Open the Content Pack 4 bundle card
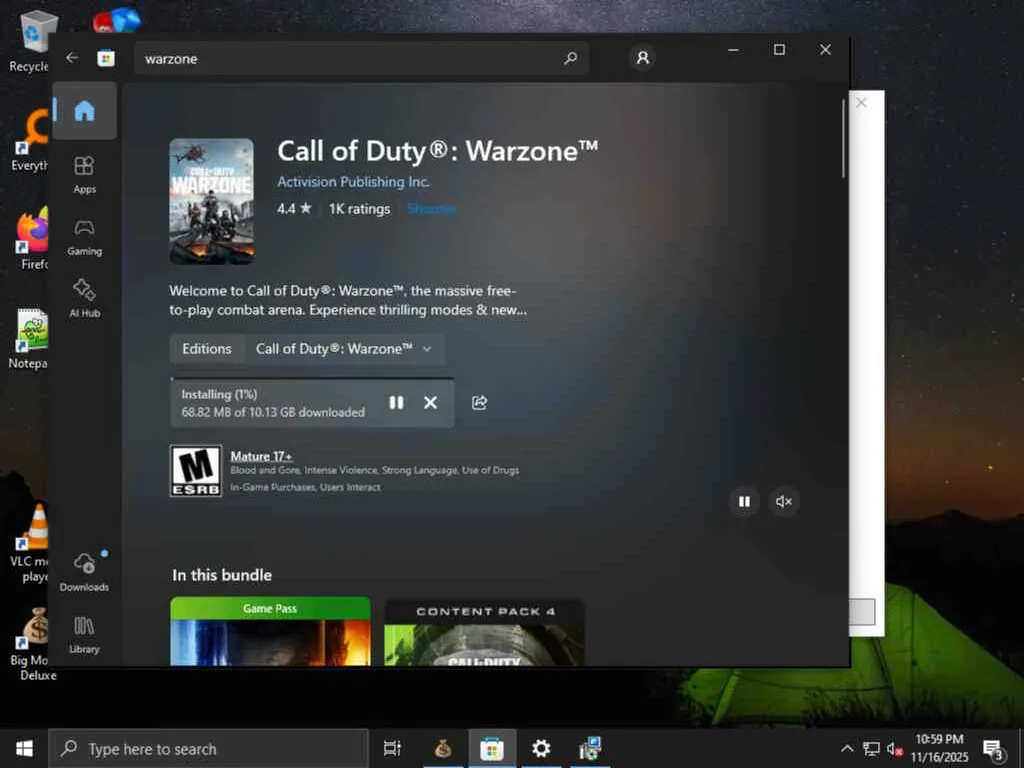Screen dimensions: 1024x768 [x=484, y=632]
